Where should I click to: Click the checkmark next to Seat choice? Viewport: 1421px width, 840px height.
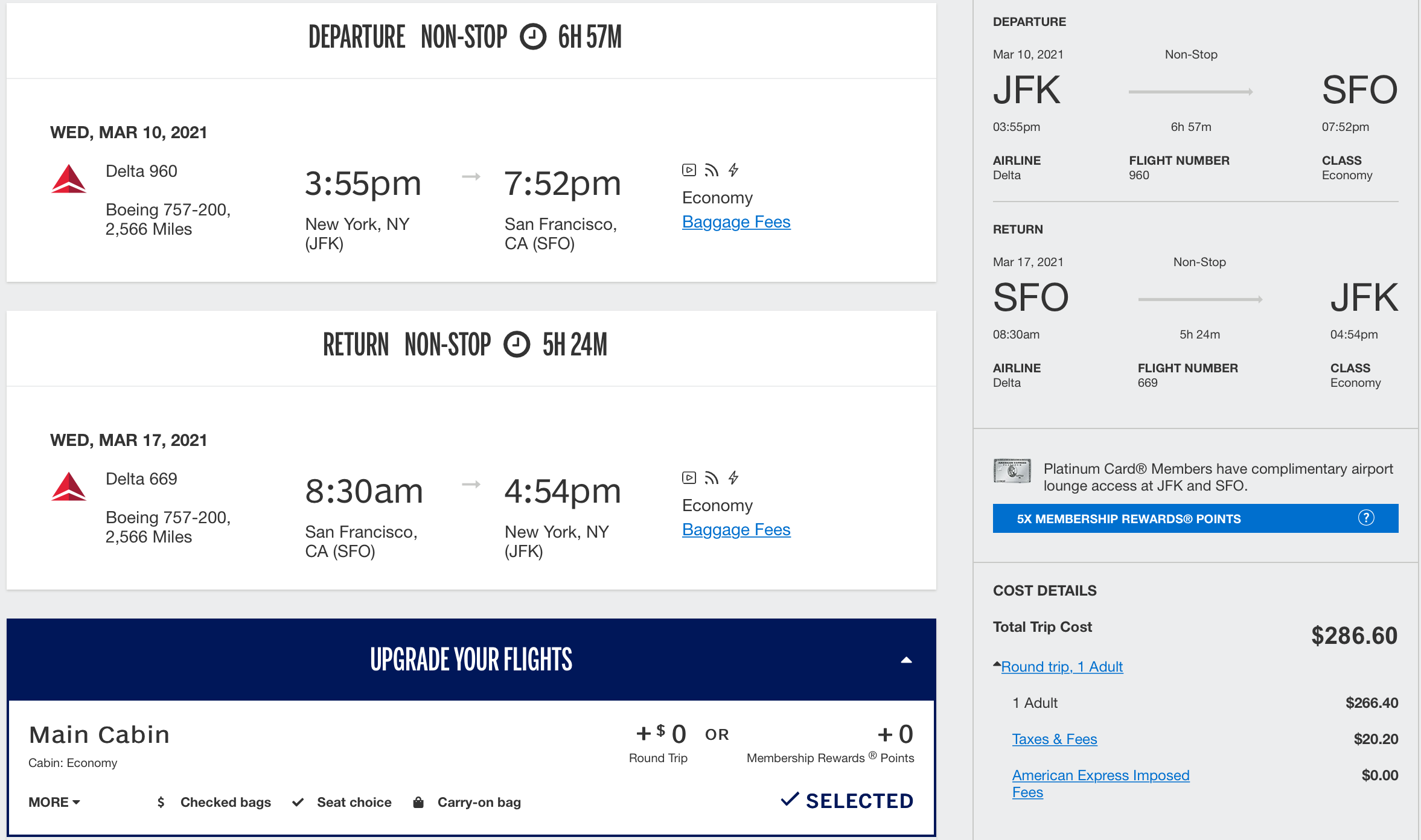pos(298,801)
